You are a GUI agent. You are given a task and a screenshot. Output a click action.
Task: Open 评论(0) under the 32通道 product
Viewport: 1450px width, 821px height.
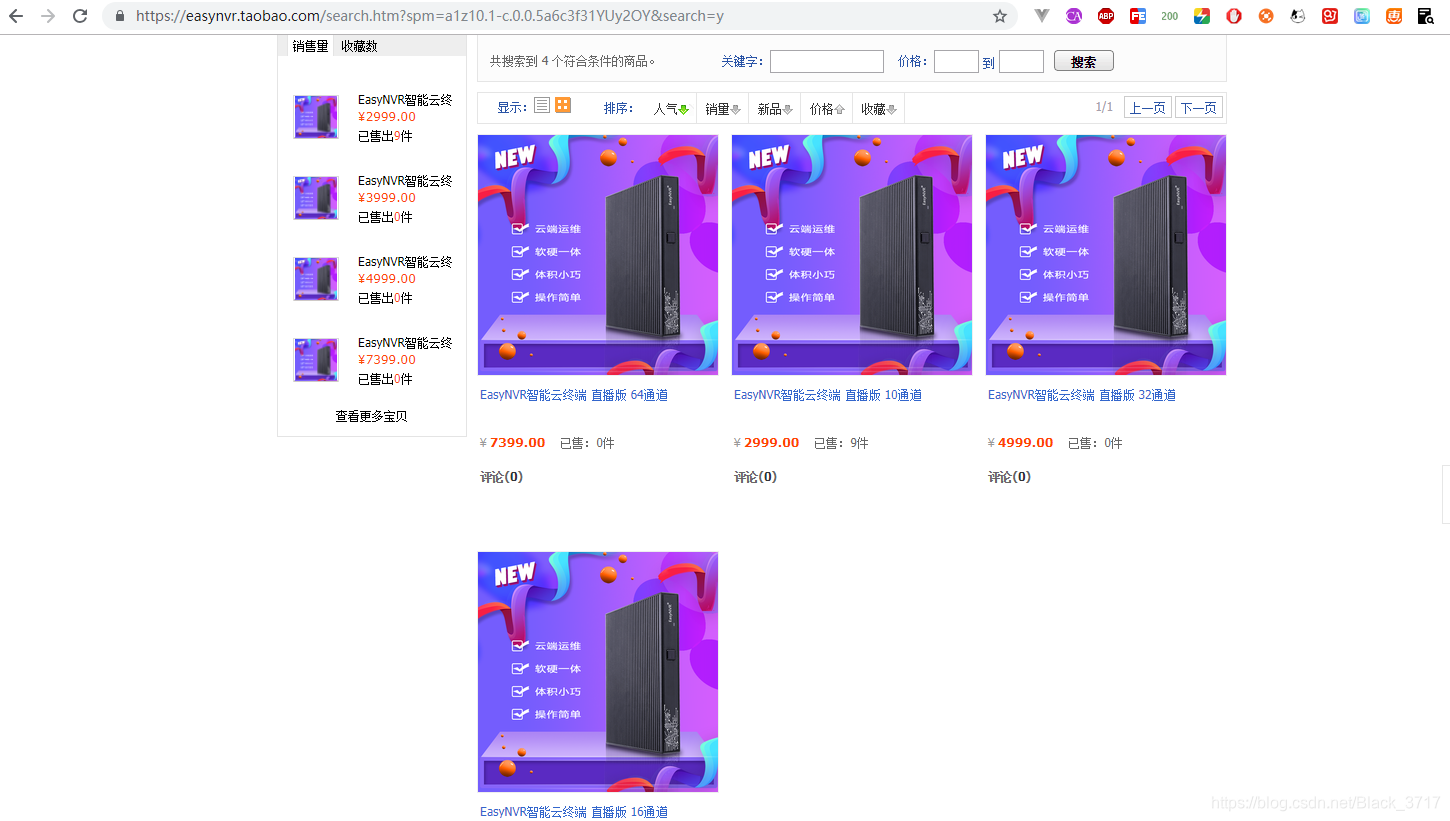pos(1009,477)
